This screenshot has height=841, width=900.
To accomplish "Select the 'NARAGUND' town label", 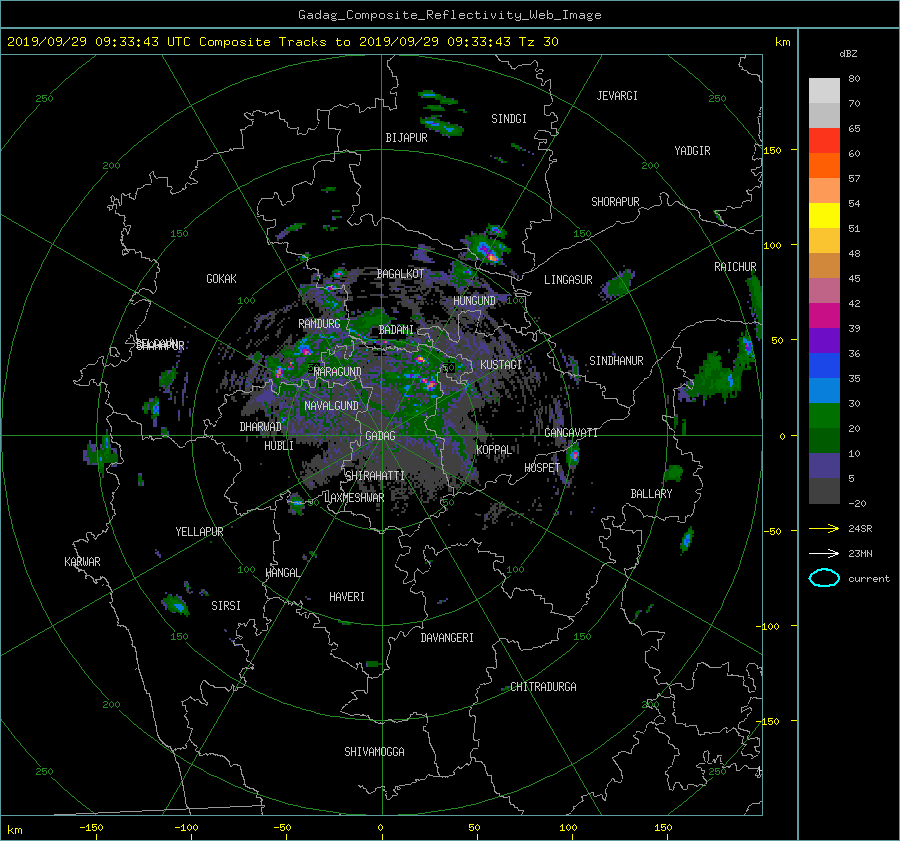I will [338, 372].
